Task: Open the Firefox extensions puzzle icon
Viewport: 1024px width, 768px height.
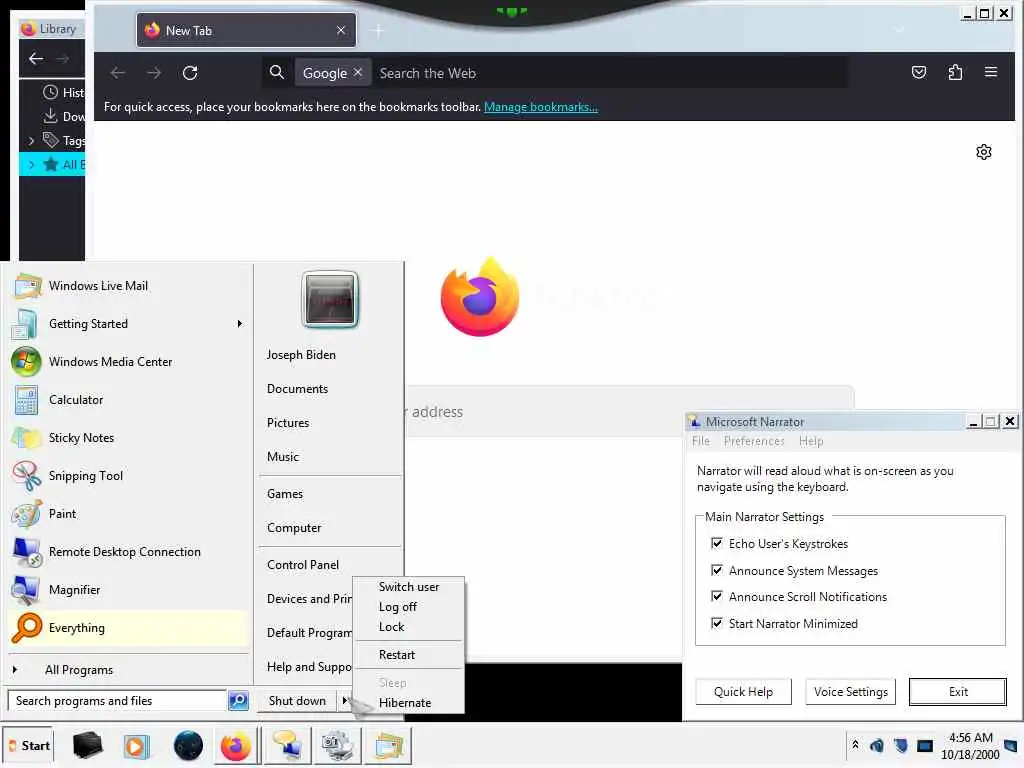Action: (955, 72)
